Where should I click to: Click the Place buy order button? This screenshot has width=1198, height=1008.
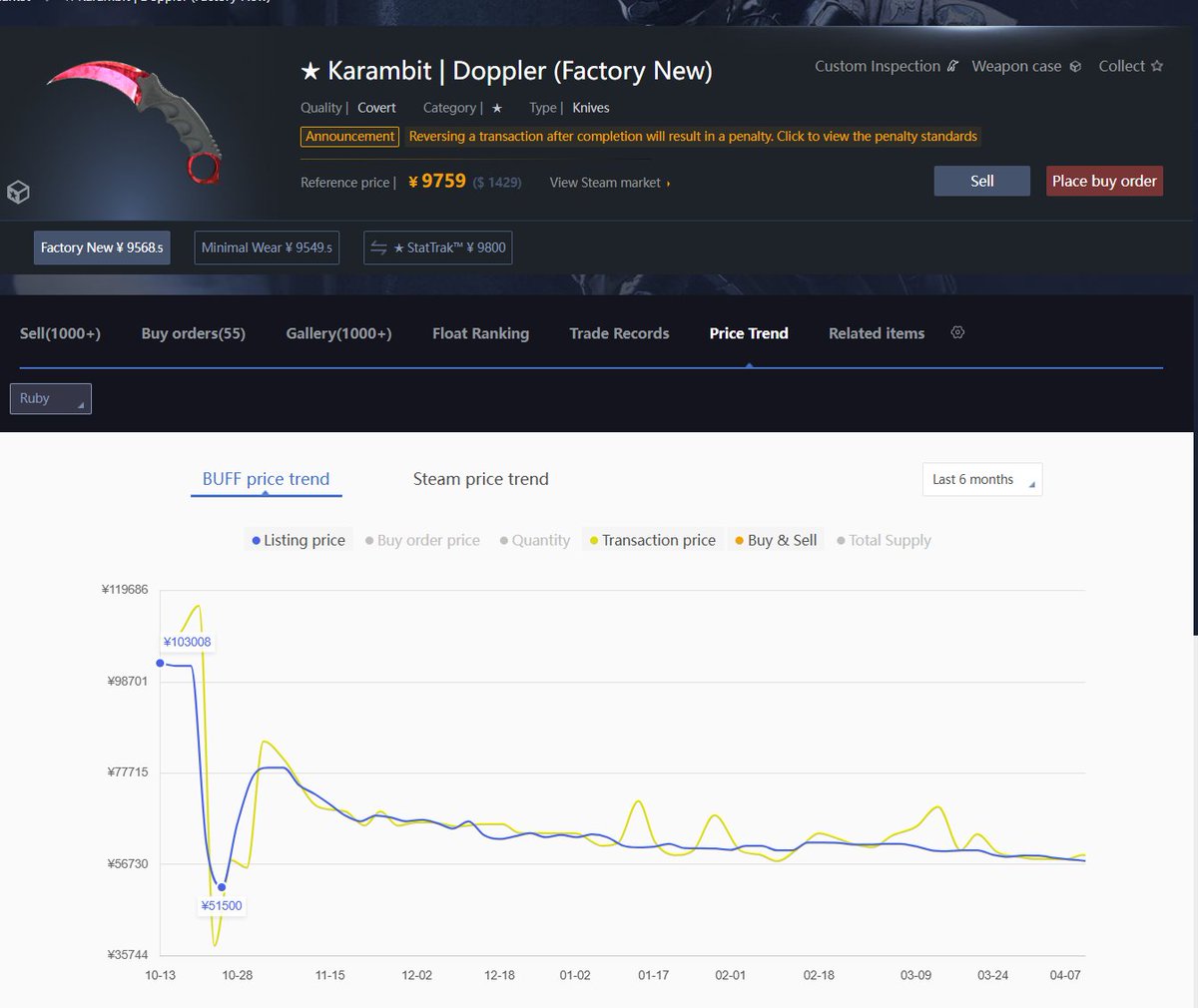click(1104, 182)
